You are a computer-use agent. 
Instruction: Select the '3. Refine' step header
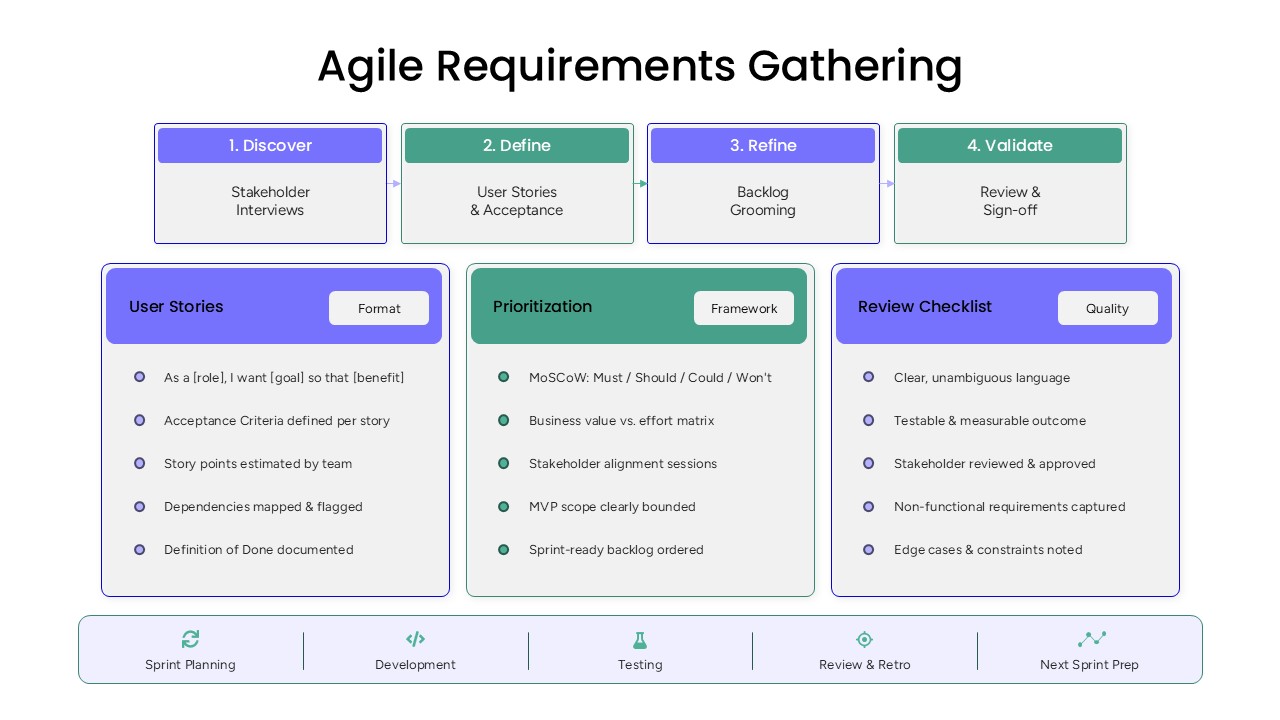(x=763, y=145)
